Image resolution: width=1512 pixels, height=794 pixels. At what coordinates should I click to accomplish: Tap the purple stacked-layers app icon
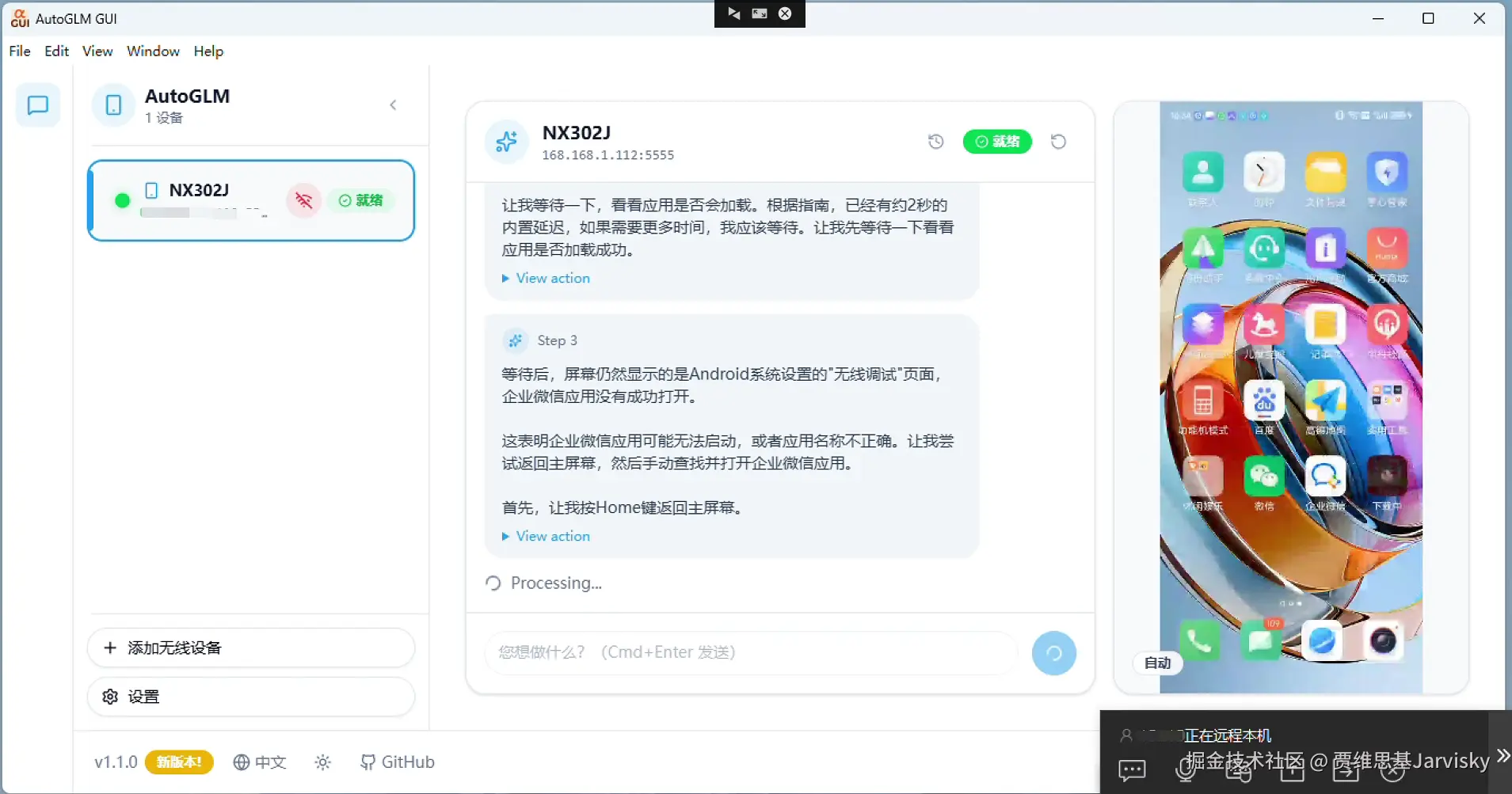coord(1202,325)
